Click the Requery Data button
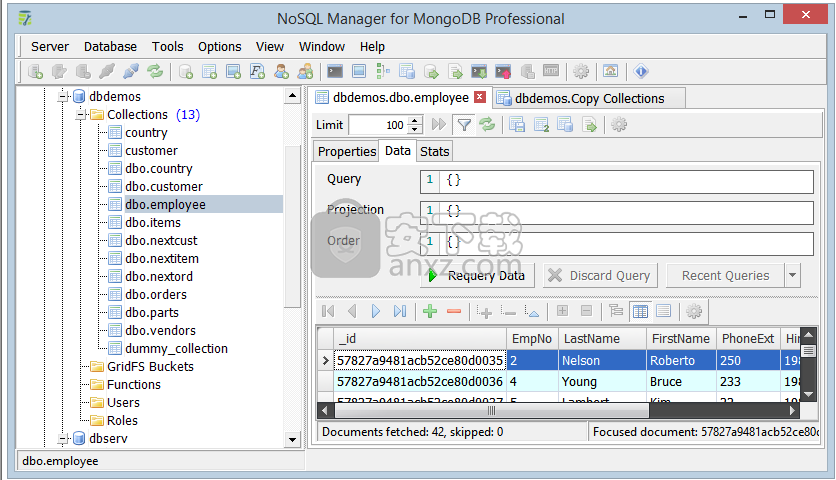This screenshot has height=480, width=836. pyautogui.click(x=477, y=276)
